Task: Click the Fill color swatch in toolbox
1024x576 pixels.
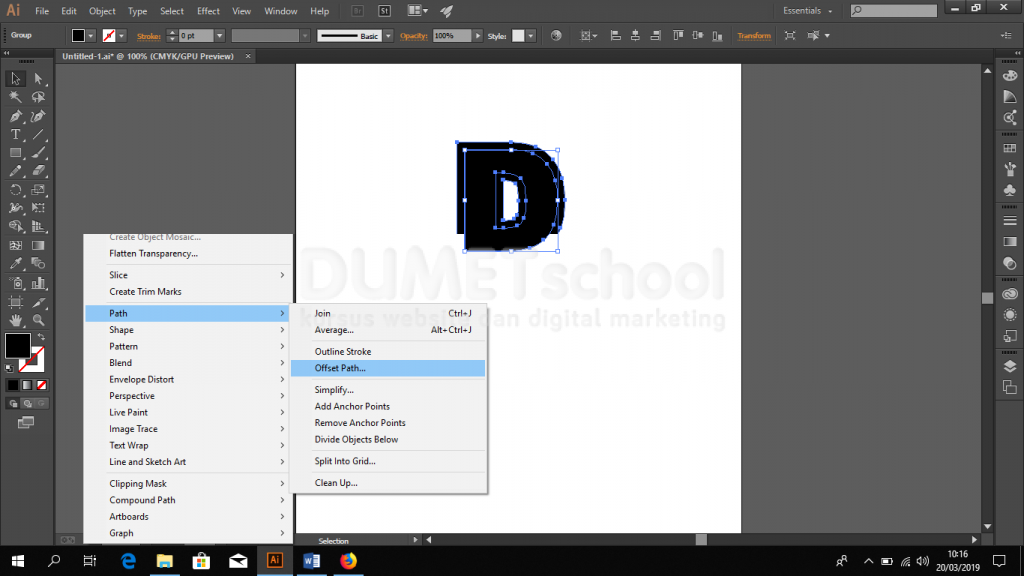Action: coord(18,345)
